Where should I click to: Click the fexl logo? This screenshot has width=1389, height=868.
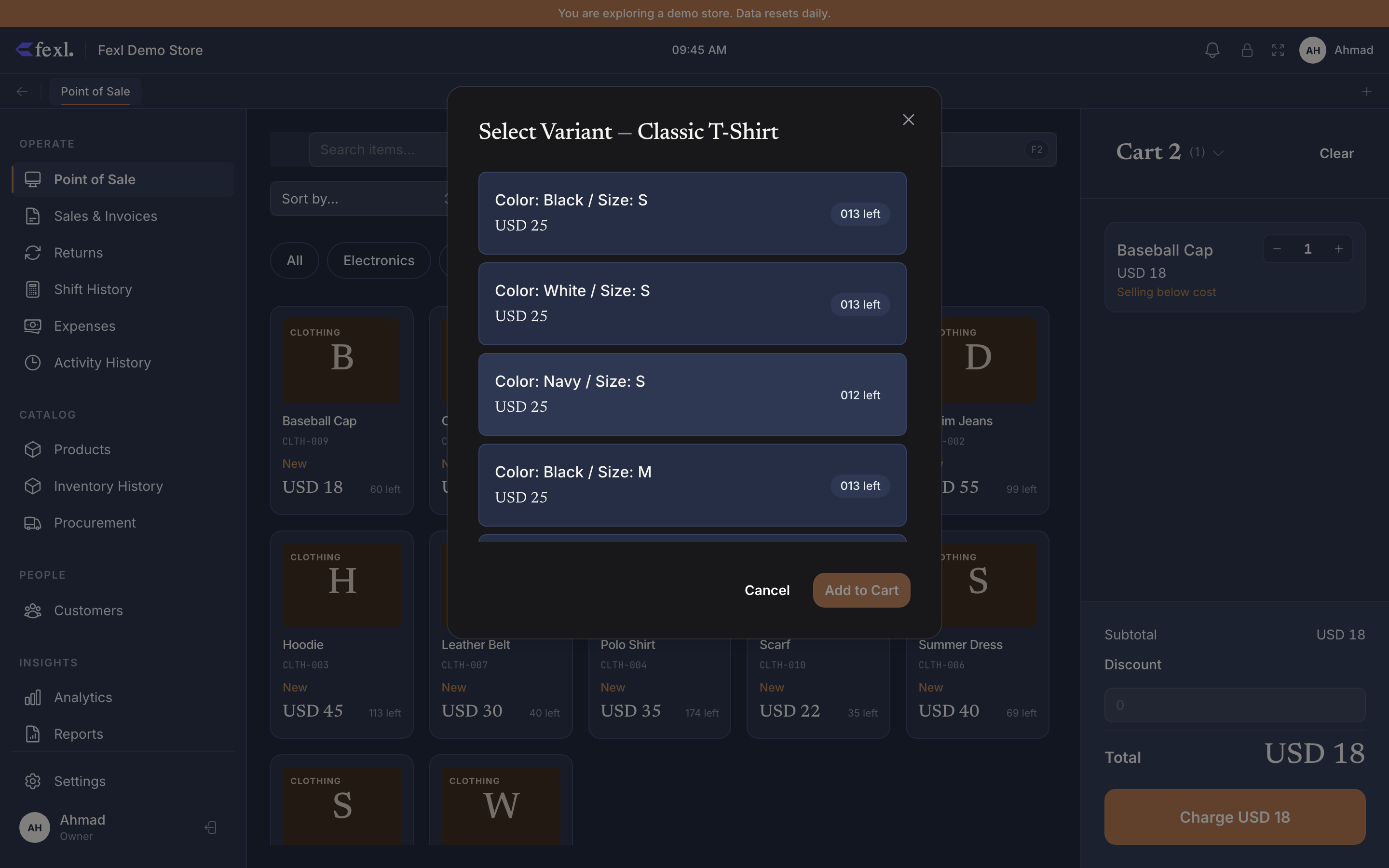pyautogui.click(x=45, y=50)
